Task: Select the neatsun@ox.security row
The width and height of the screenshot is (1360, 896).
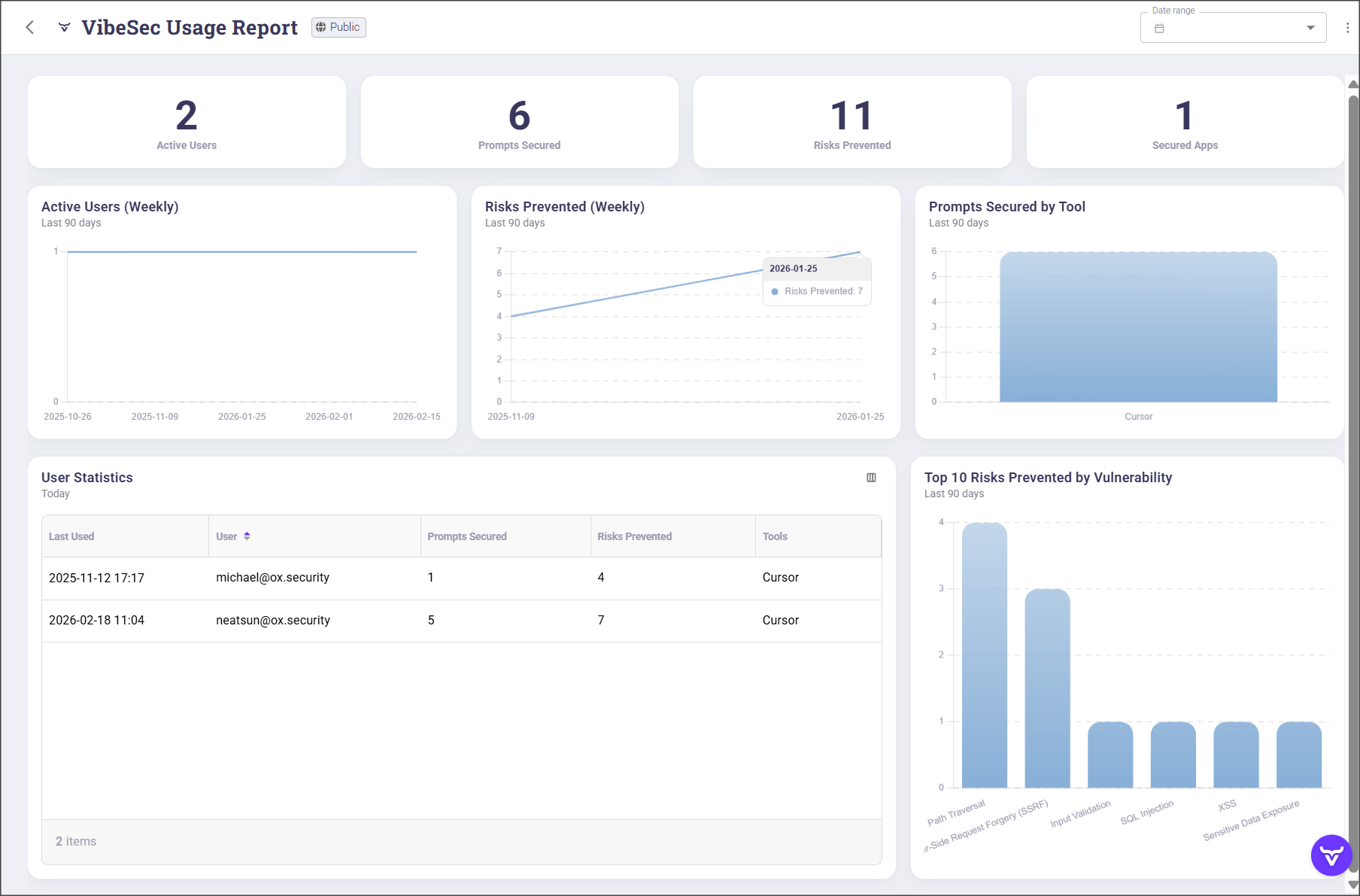Action: pos(272,621)
